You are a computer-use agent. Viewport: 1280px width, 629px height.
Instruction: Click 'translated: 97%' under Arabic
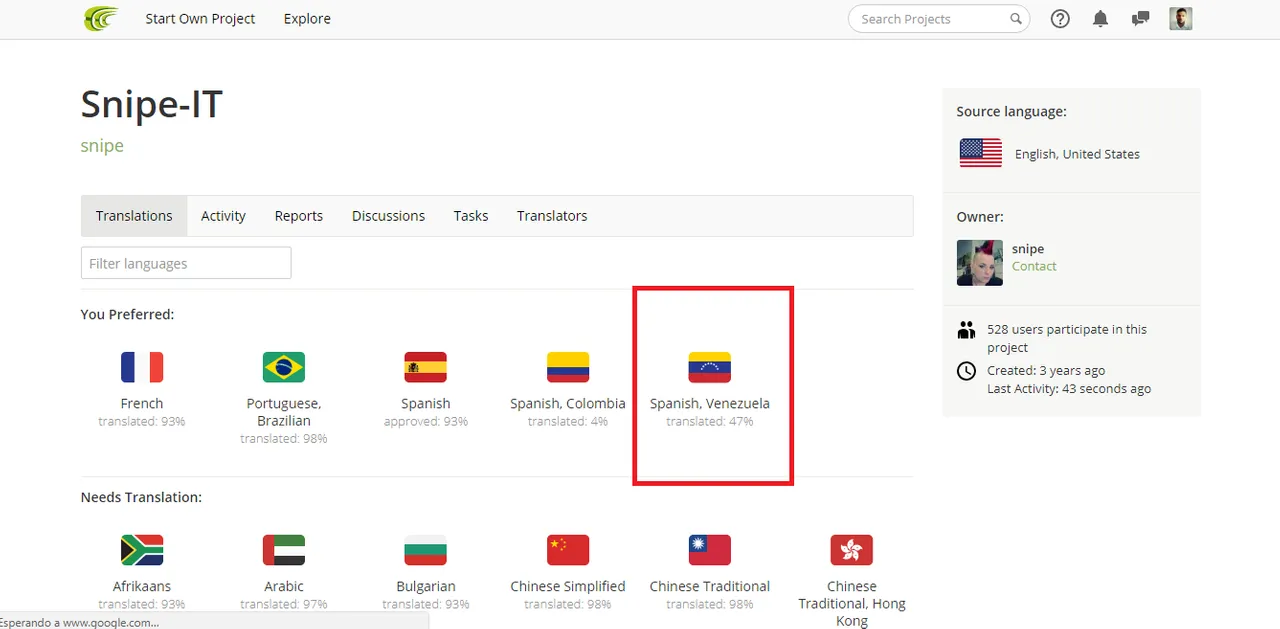[284, 605]
